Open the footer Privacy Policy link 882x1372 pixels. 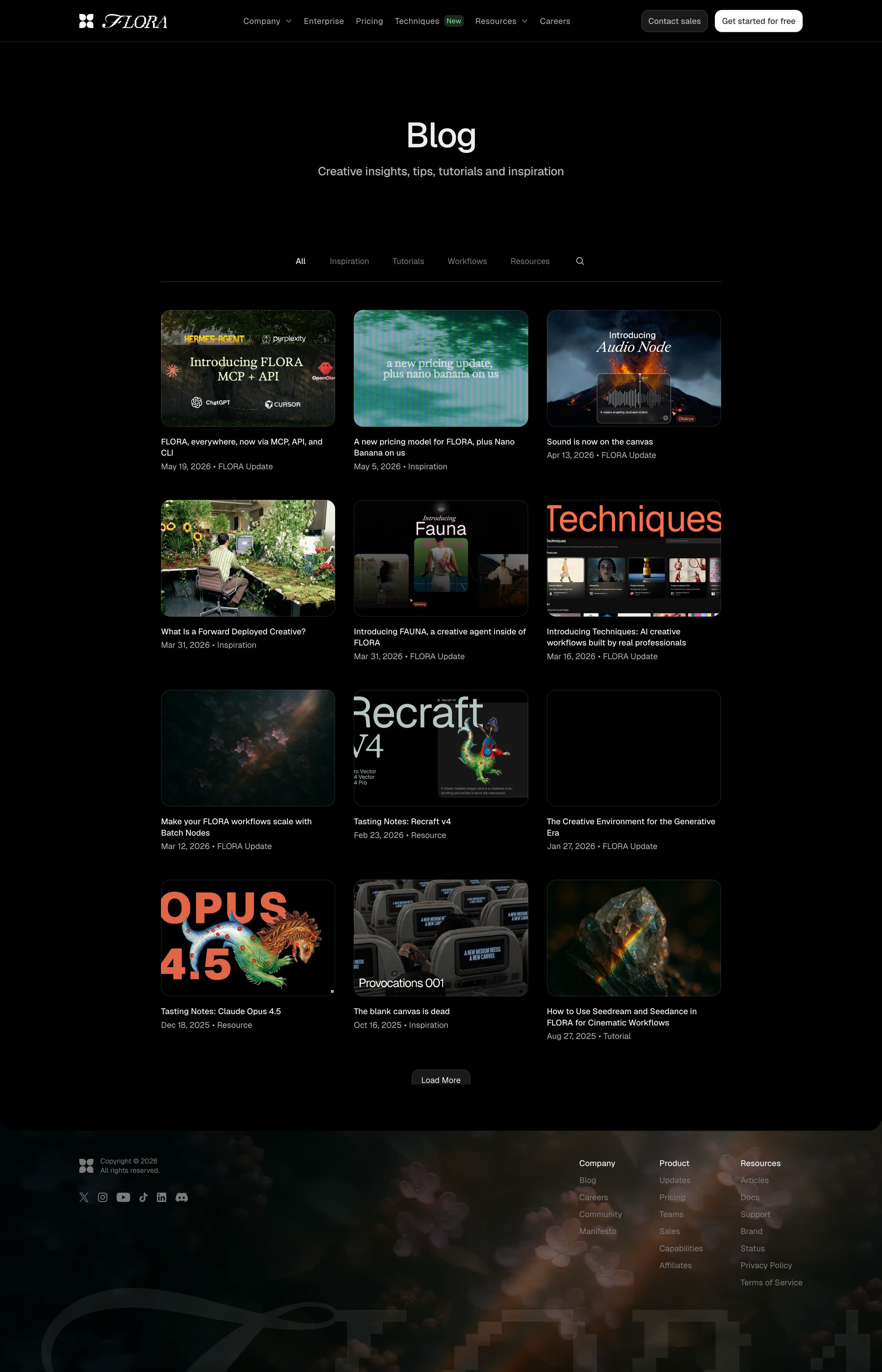point(766,1265)
